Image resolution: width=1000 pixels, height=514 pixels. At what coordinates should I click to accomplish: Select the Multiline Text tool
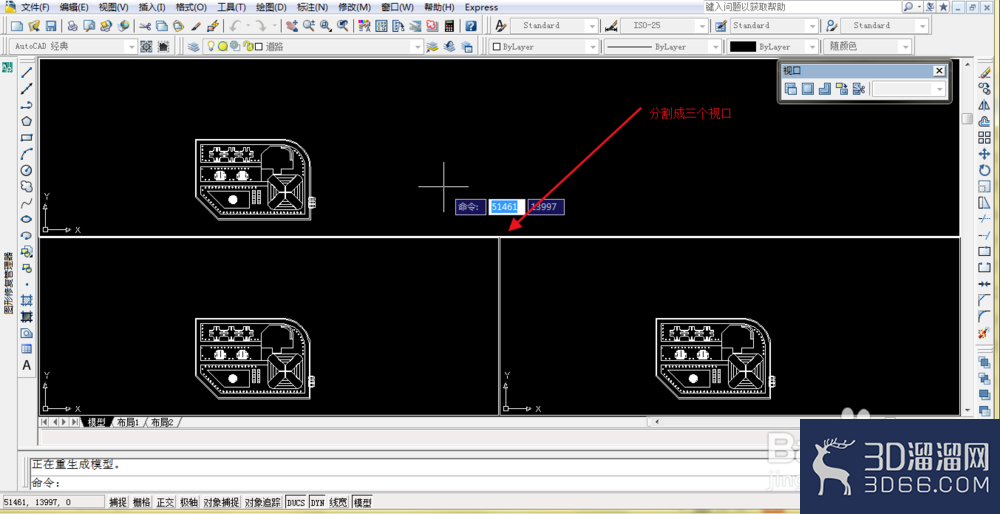coord(27,365)
